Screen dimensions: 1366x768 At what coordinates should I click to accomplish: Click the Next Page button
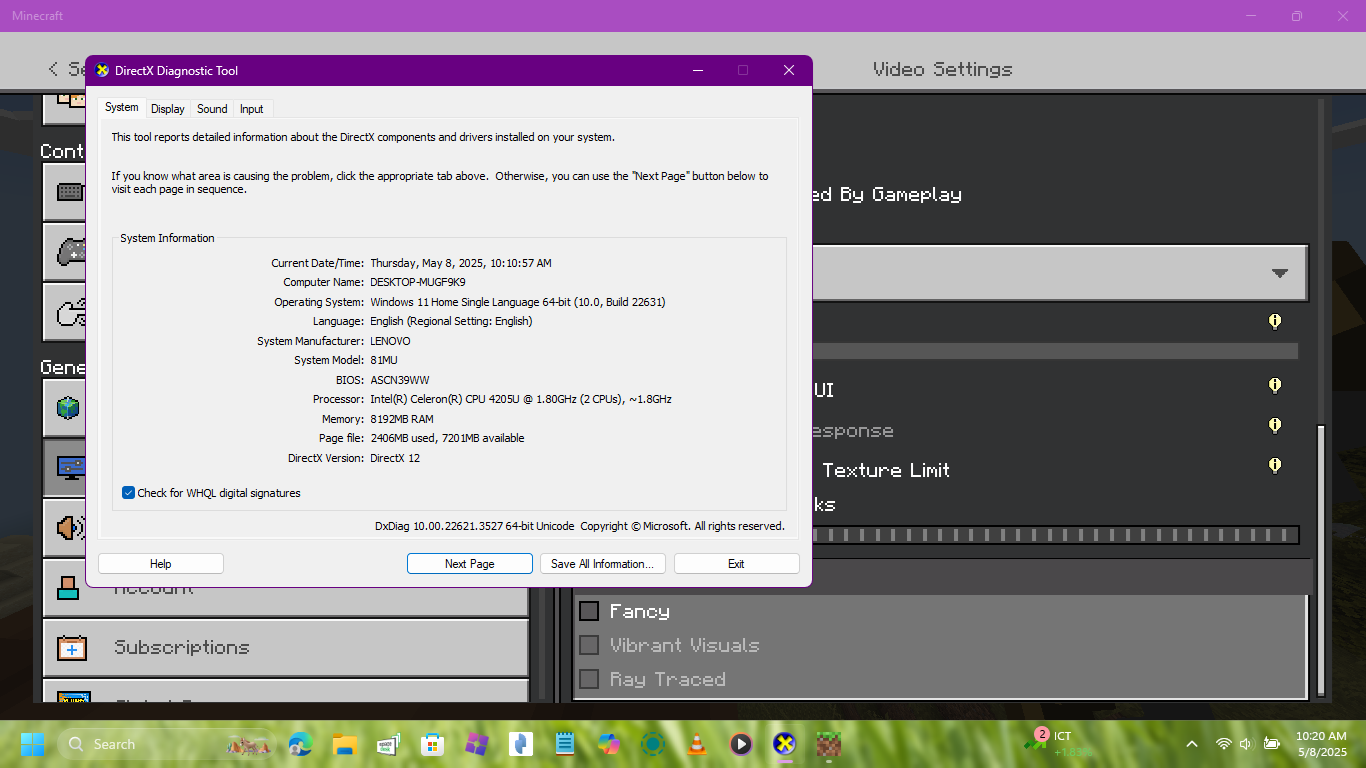tap(469, 564)
